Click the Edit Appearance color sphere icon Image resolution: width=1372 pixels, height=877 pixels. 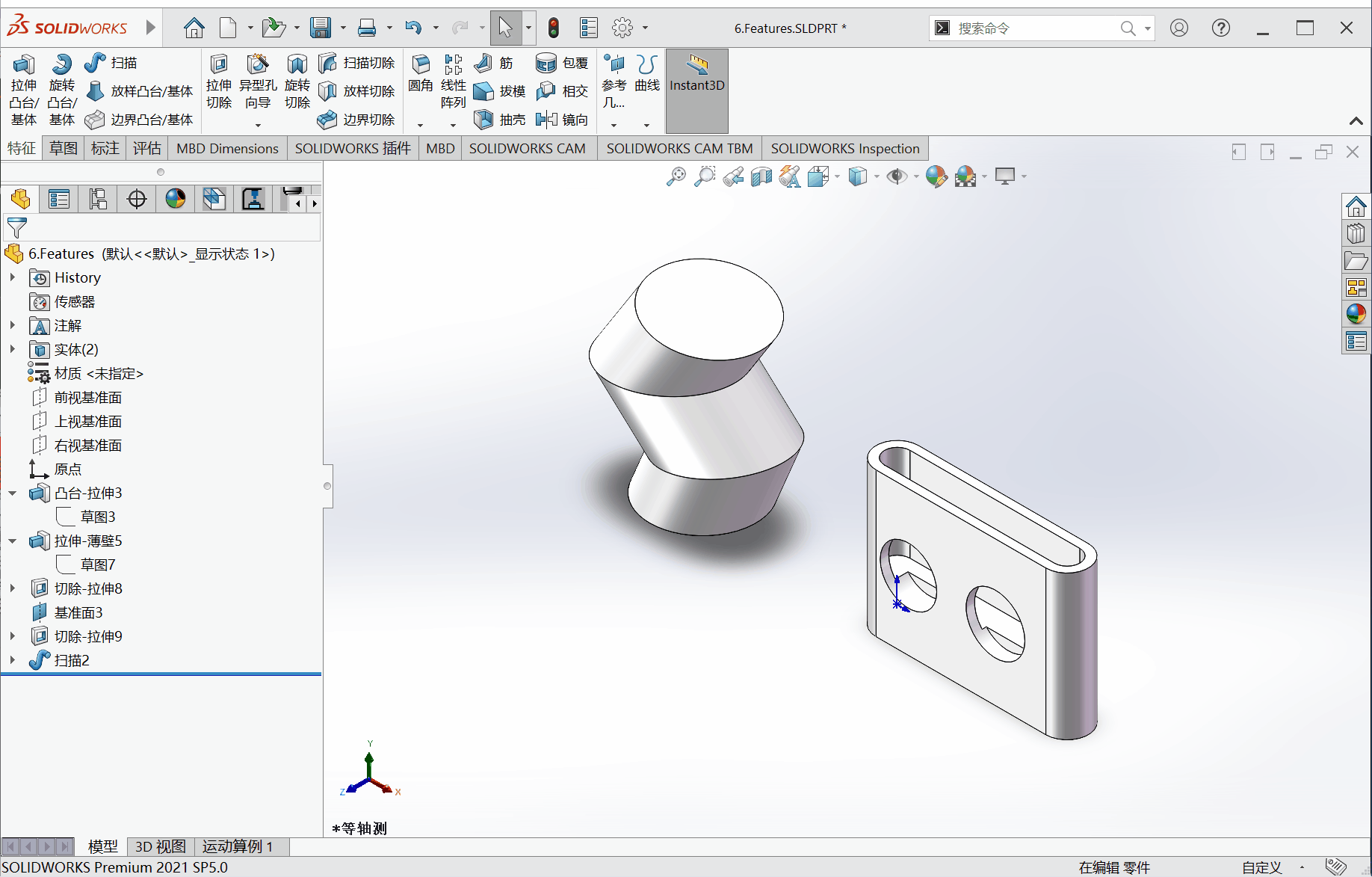[936, 176]
